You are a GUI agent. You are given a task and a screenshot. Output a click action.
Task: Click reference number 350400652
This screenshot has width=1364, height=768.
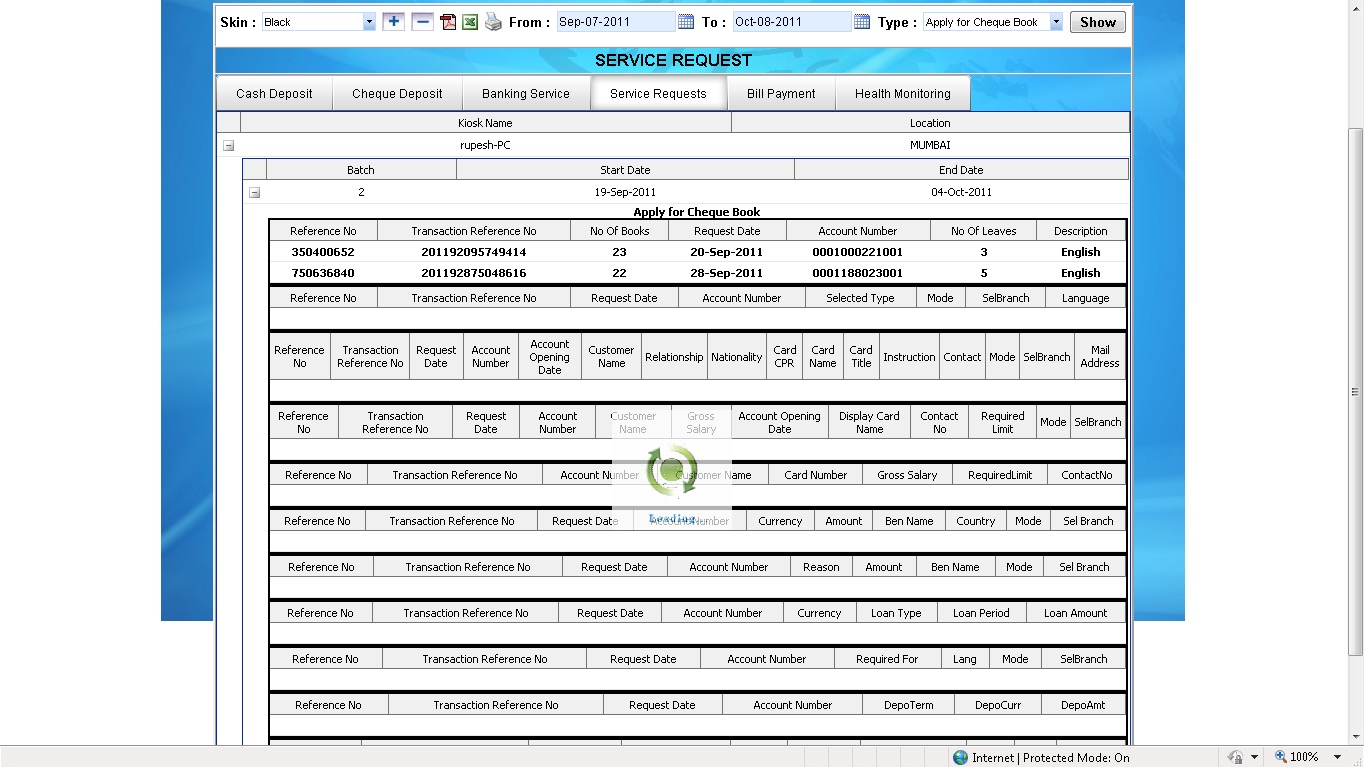click(323, 252)
